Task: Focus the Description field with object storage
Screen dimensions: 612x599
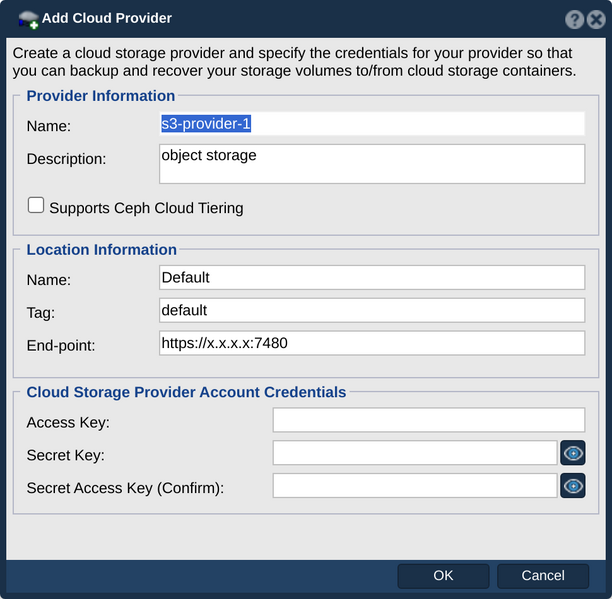Action: 372,164
